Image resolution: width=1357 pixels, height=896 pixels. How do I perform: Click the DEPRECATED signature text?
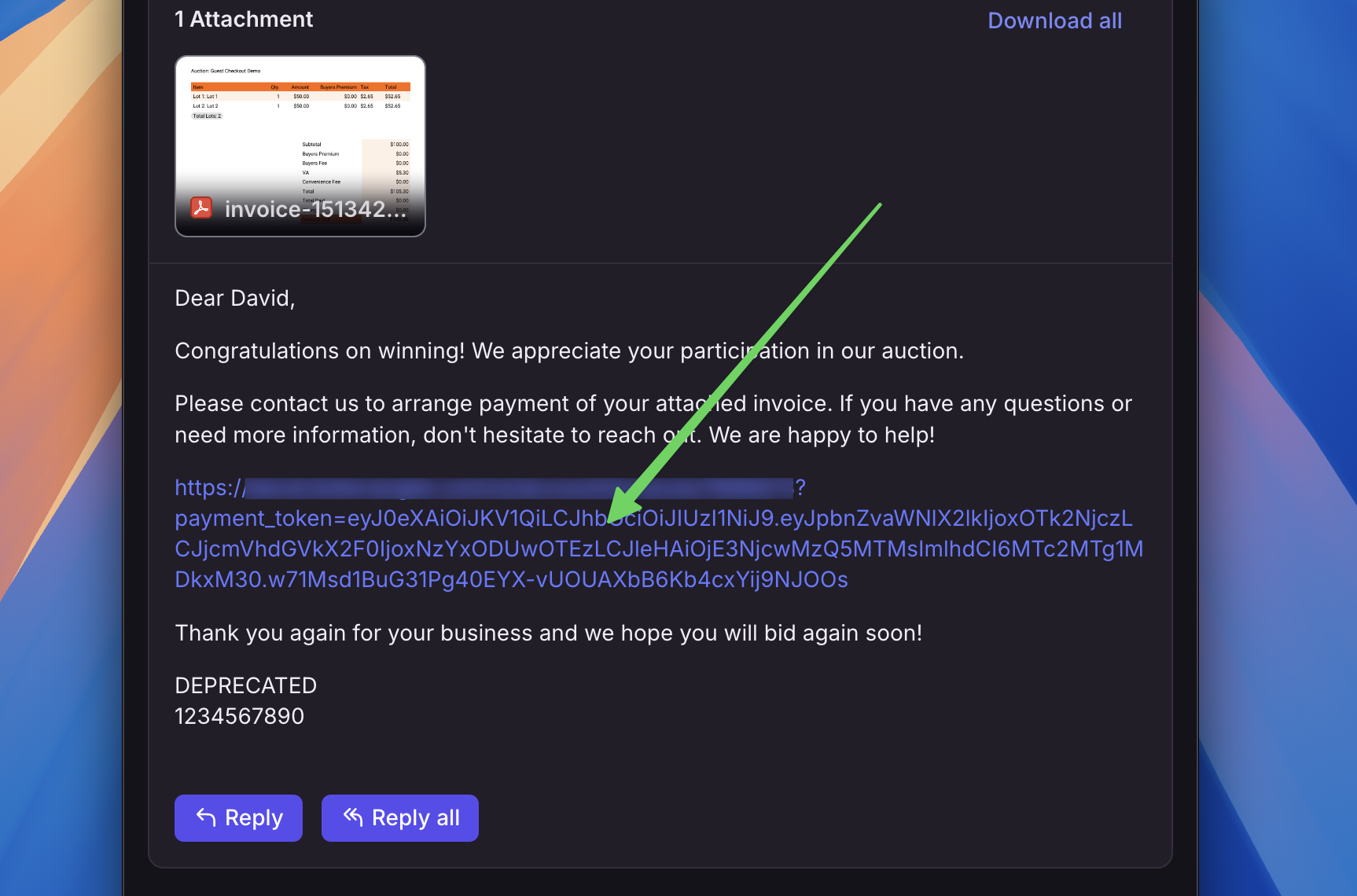[x=245, y=686]
